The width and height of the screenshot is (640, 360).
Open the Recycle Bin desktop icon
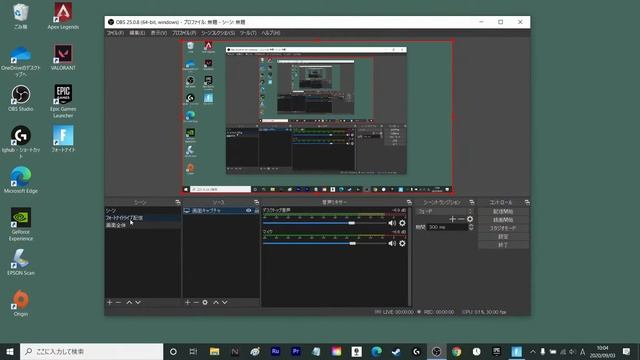(20, 16)
